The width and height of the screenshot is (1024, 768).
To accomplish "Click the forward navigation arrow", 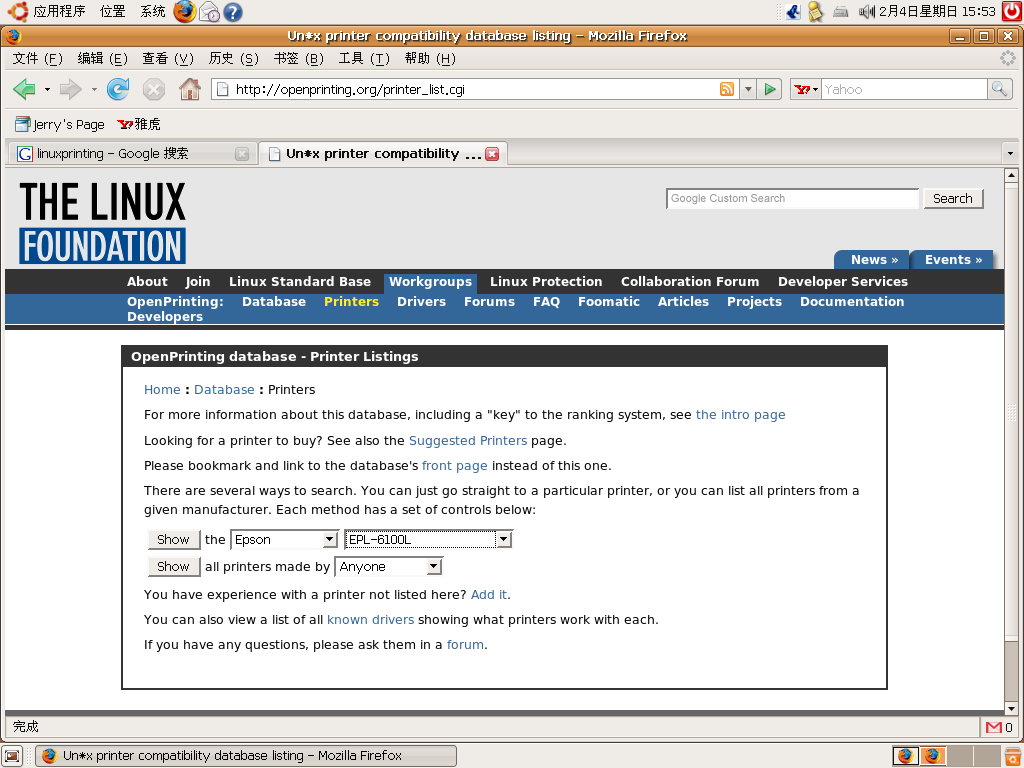I will coord(70,89).
